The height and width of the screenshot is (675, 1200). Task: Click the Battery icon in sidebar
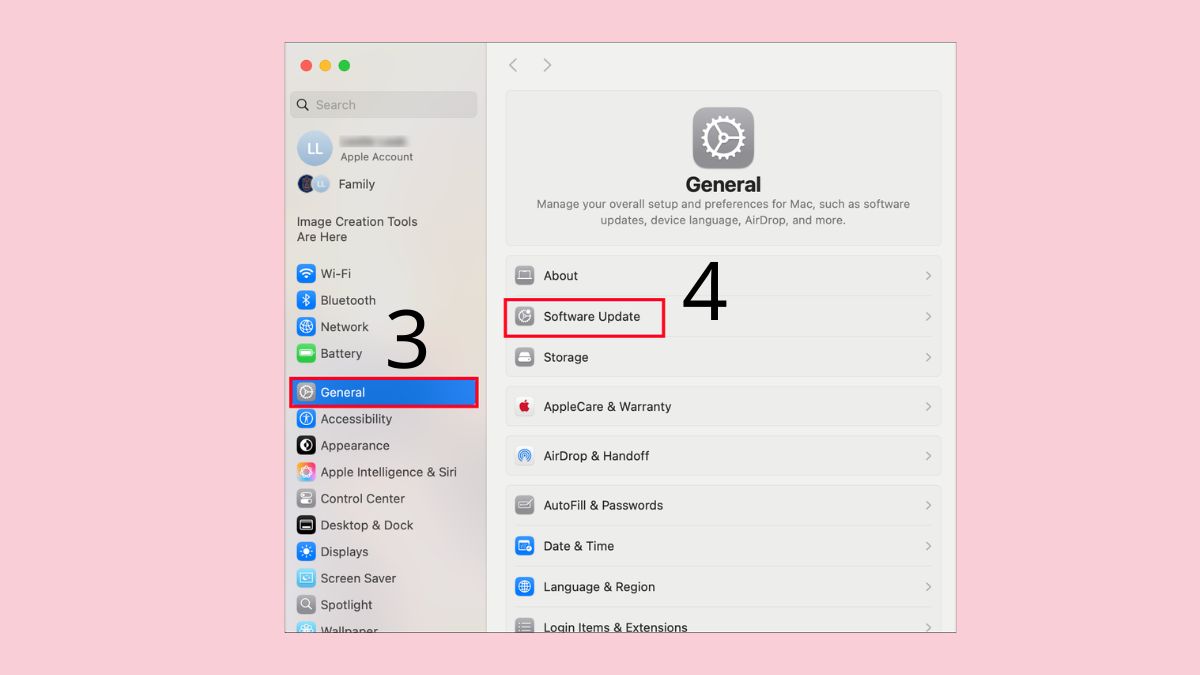coord(306,353)
